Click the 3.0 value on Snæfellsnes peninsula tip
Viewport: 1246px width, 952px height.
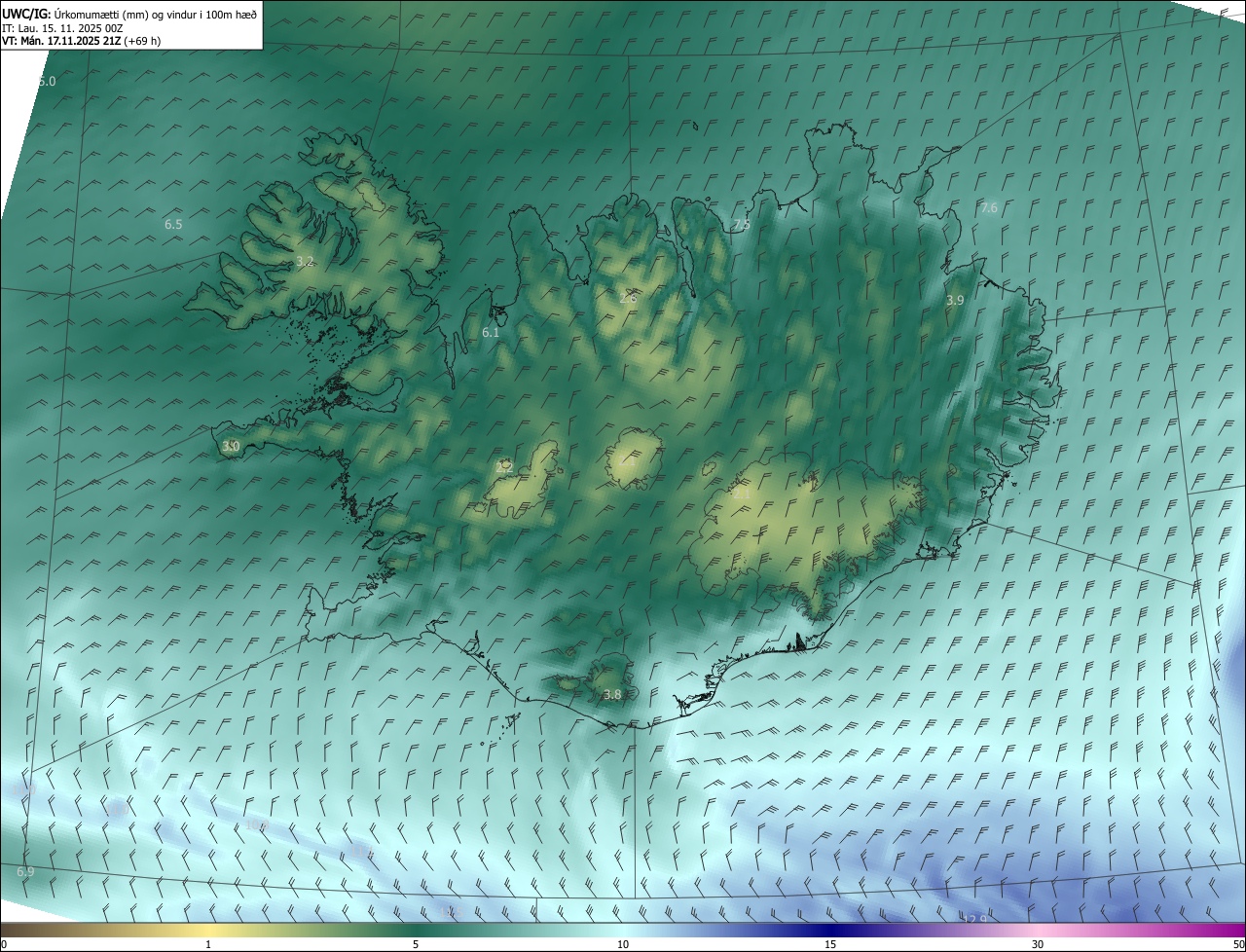(x=231, y=446)
